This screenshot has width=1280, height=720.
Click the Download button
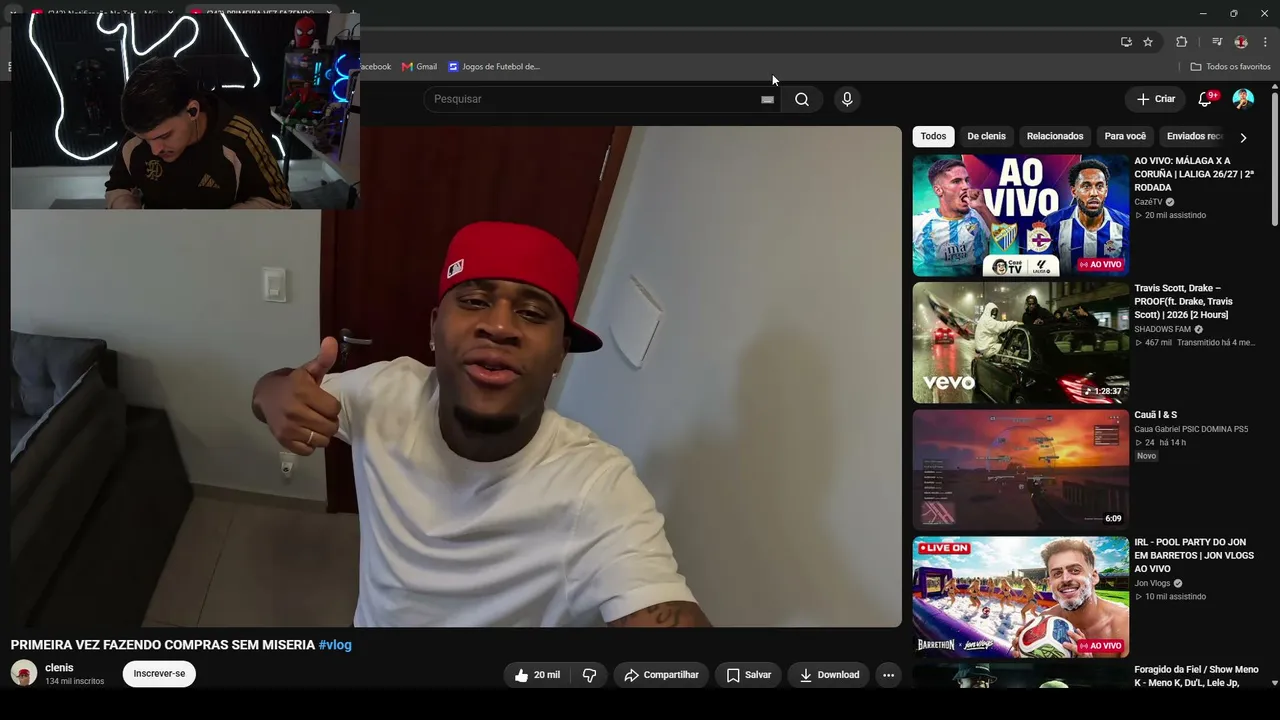click(828, 675)
